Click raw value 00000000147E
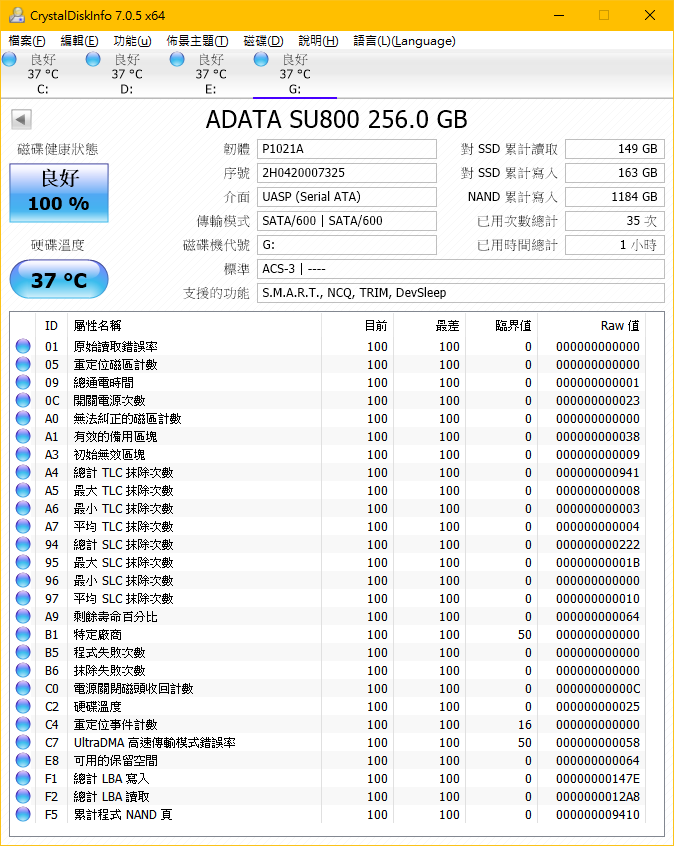The width and height of the screenshot is (674, 846). click(598, 779)
